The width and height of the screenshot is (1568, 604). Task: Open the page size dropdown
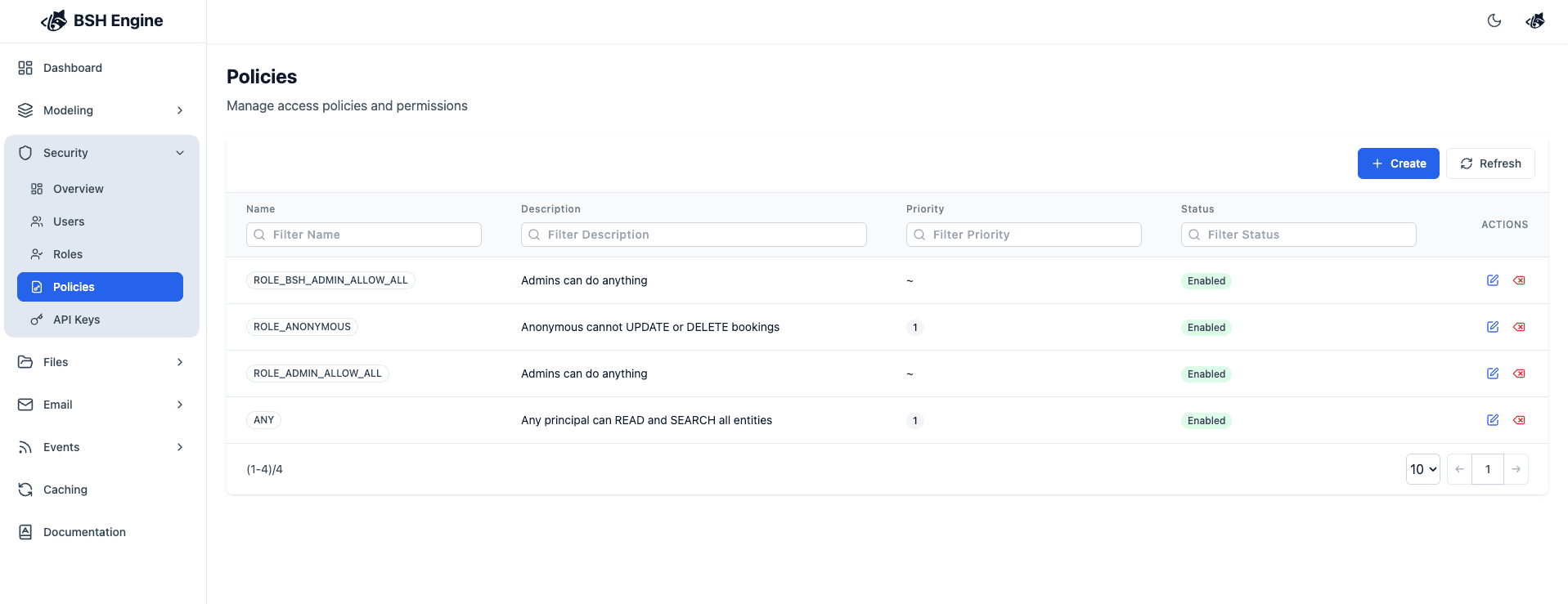pyautogui.click(x=1422, y=469)
